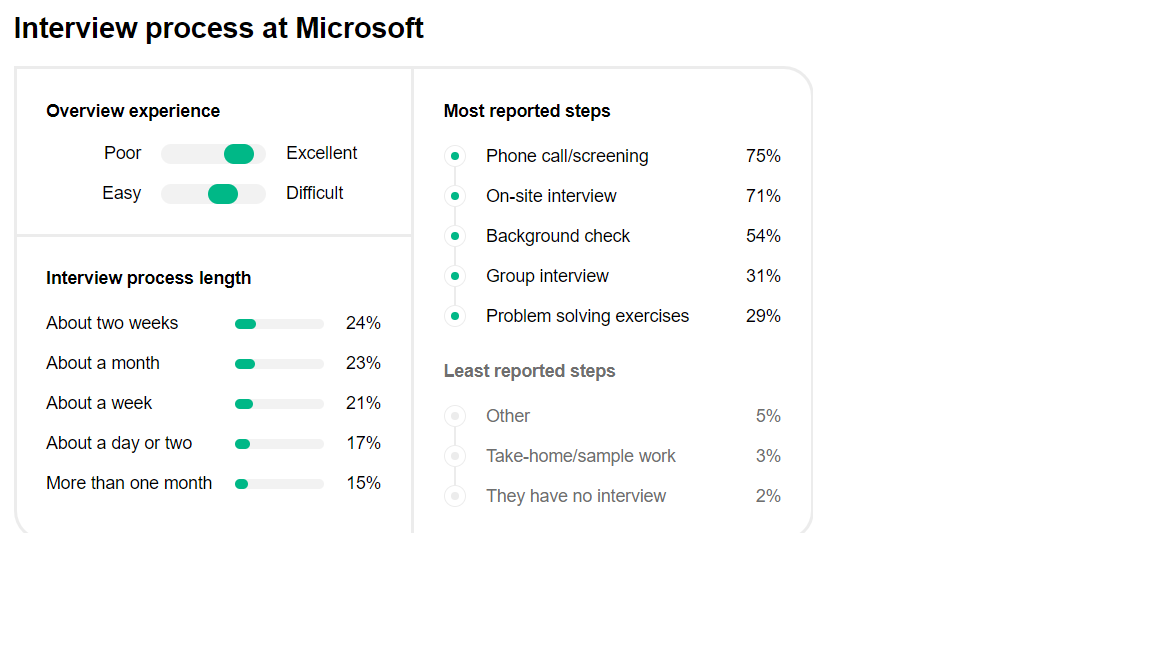1152x648 pixels.
Task: Click the Interview process at Microsoft heading
Action: (x=219, y=28)
